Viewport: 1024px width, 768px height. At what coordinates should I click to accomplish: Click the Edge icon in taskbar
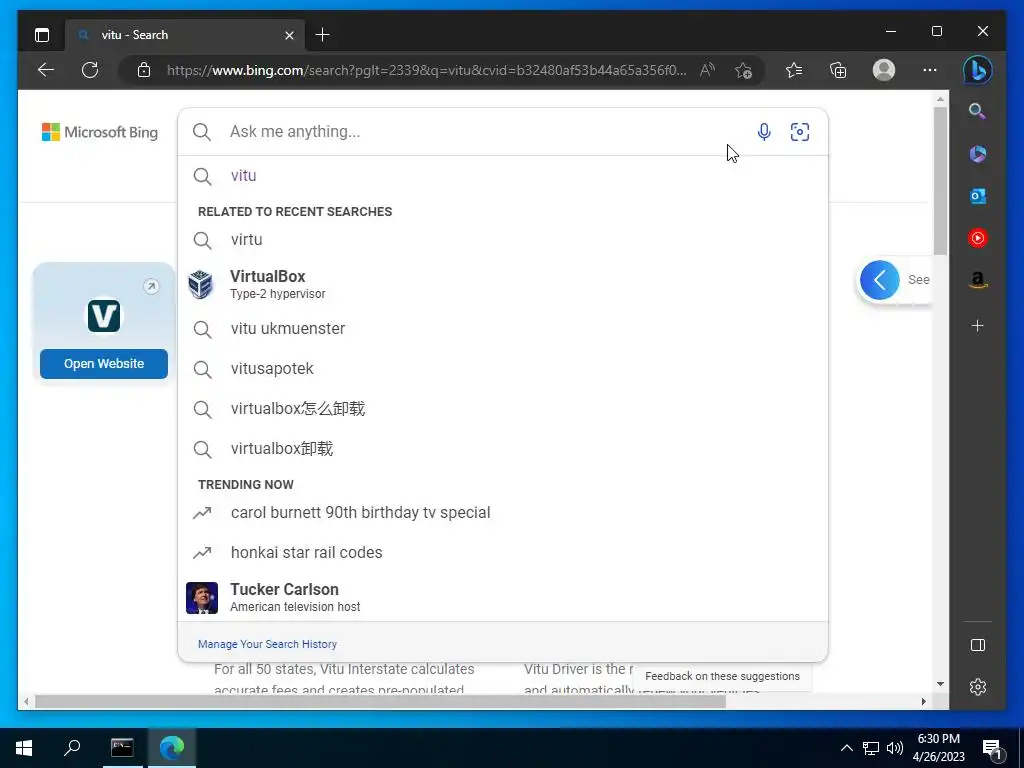(x=172, y=747)
